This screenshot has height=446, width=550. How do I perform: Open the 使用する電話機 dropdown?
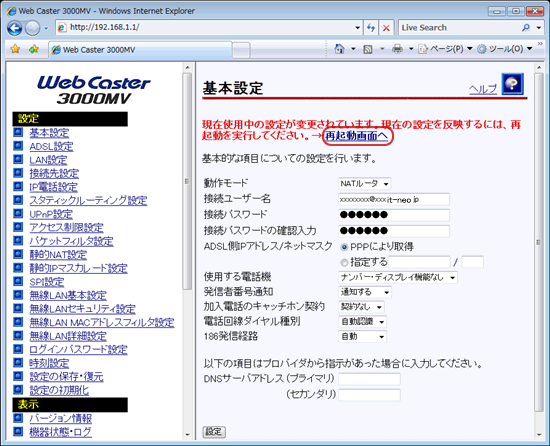point(398,277)
